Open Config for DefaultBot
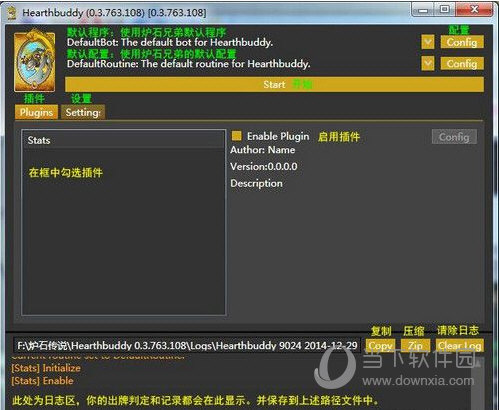The width and height of the screenshot is (499, 410). tap(462, 42)
